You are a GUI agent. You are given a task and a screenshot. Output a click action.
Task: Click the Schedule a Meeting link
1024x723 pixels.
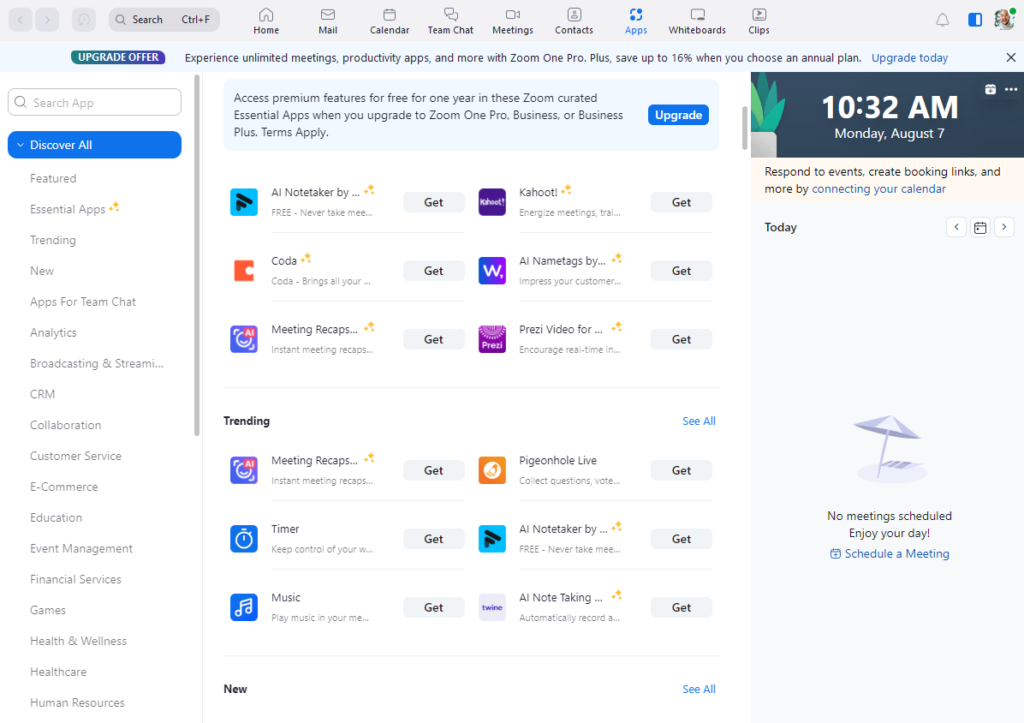[889, 553]
